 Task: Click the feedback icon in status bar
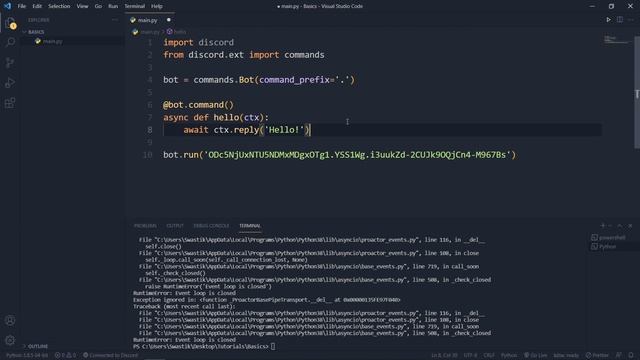(x=619, y=355)
